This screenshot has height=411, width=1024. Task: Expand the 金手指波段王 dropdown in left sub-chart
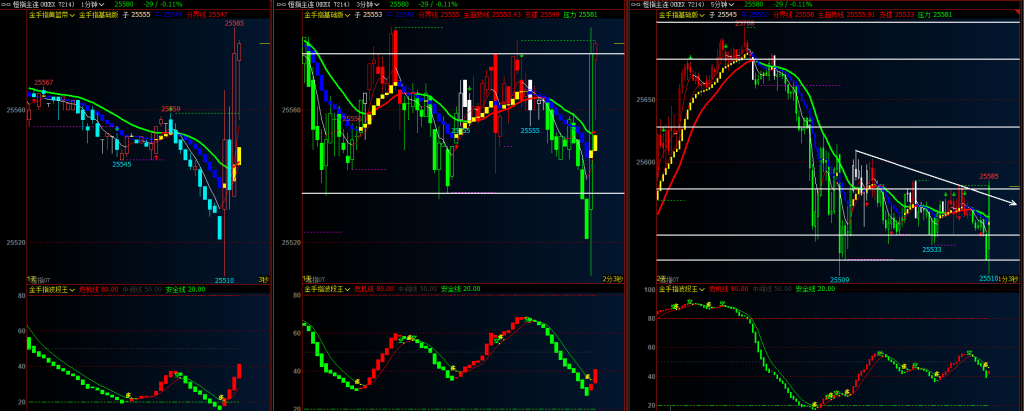pyautogui.click(x=52, y=288)
